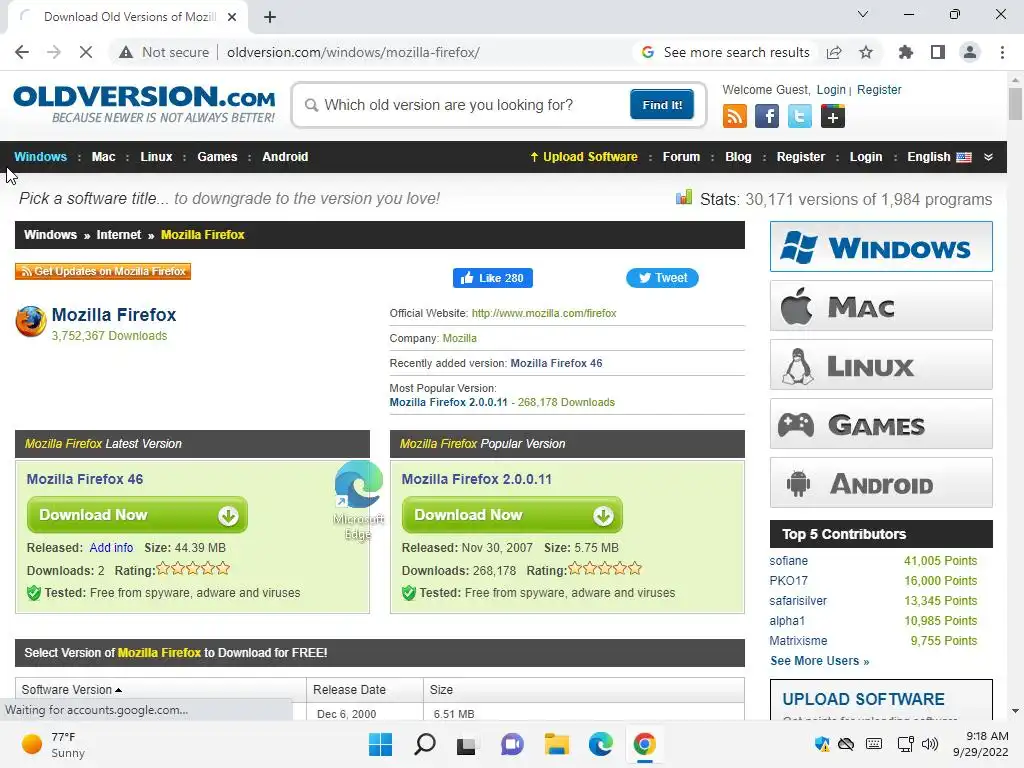Bookmark this page with the star icon

(866, 52)
